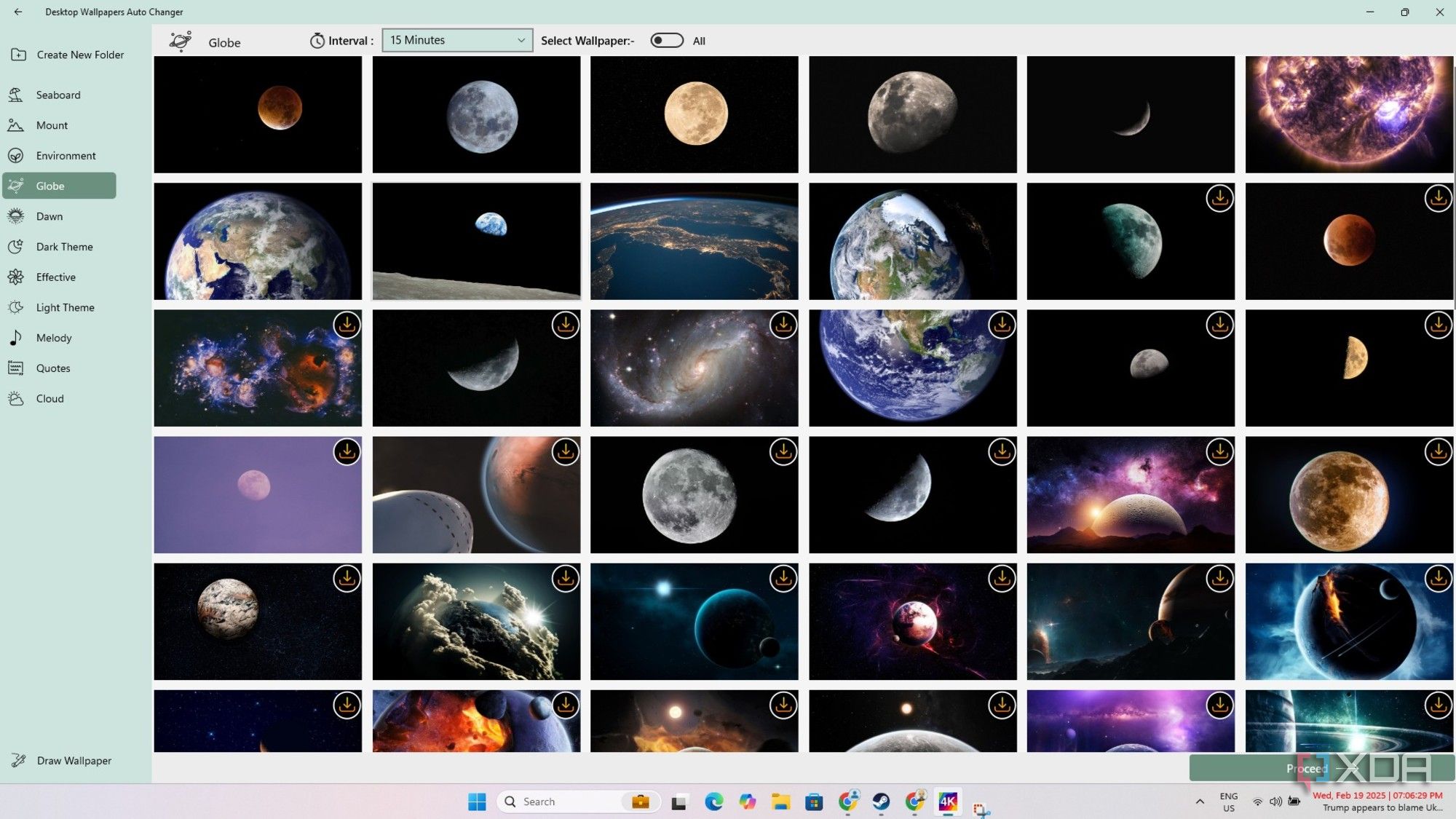This screenshot has height=819, width=1456.
Task: Adjust volume from the system tray speaker icon
Action: 1275,801
